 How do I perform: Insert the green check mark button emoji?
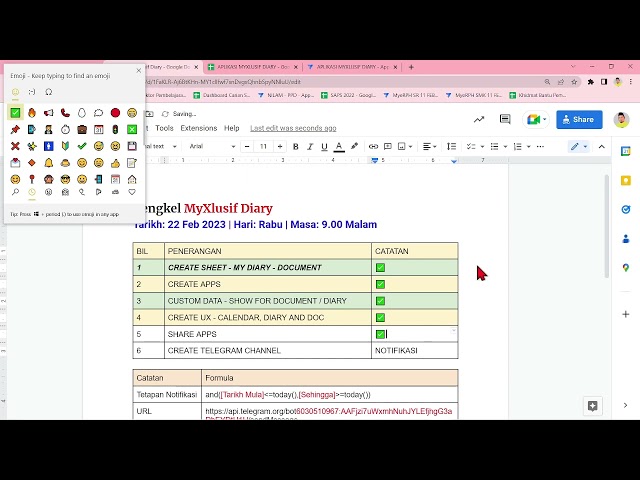pos(15,113)
